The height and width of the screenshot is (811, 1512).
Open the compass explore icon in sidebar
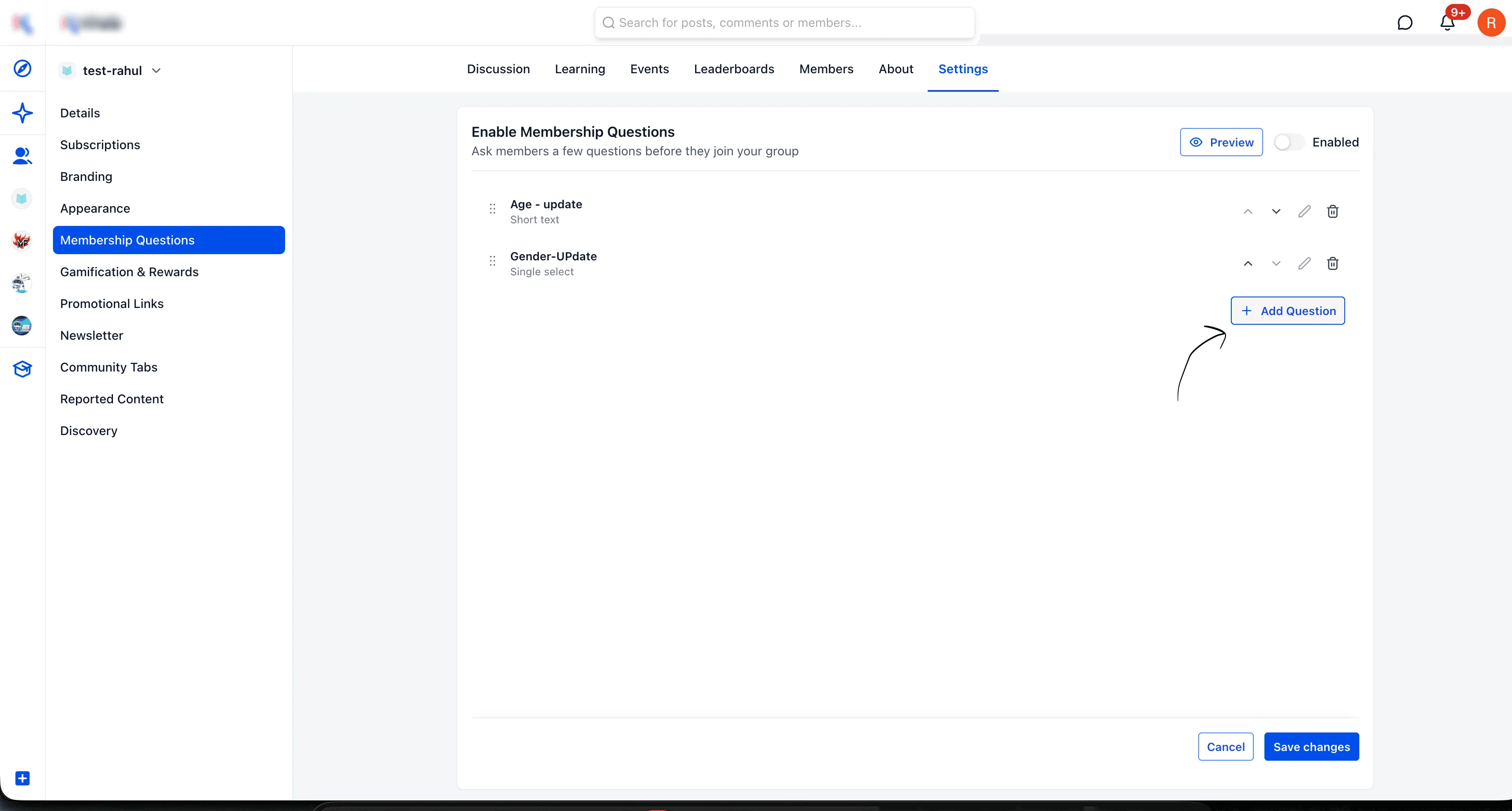pos(23,69)
